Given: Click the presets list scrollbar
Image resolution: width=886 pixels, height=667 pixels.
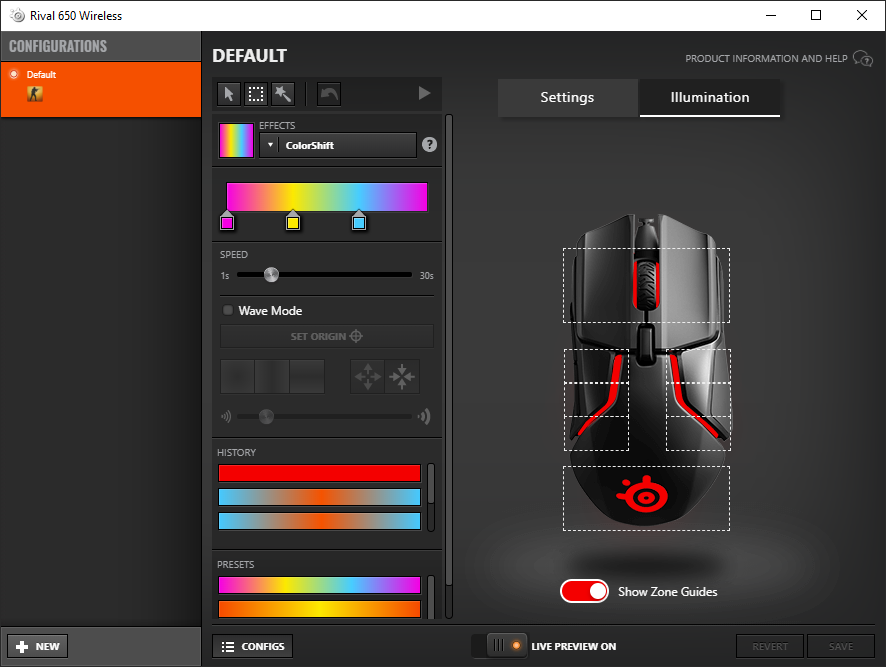Looking at the screenshot, I should click(431, 597).
